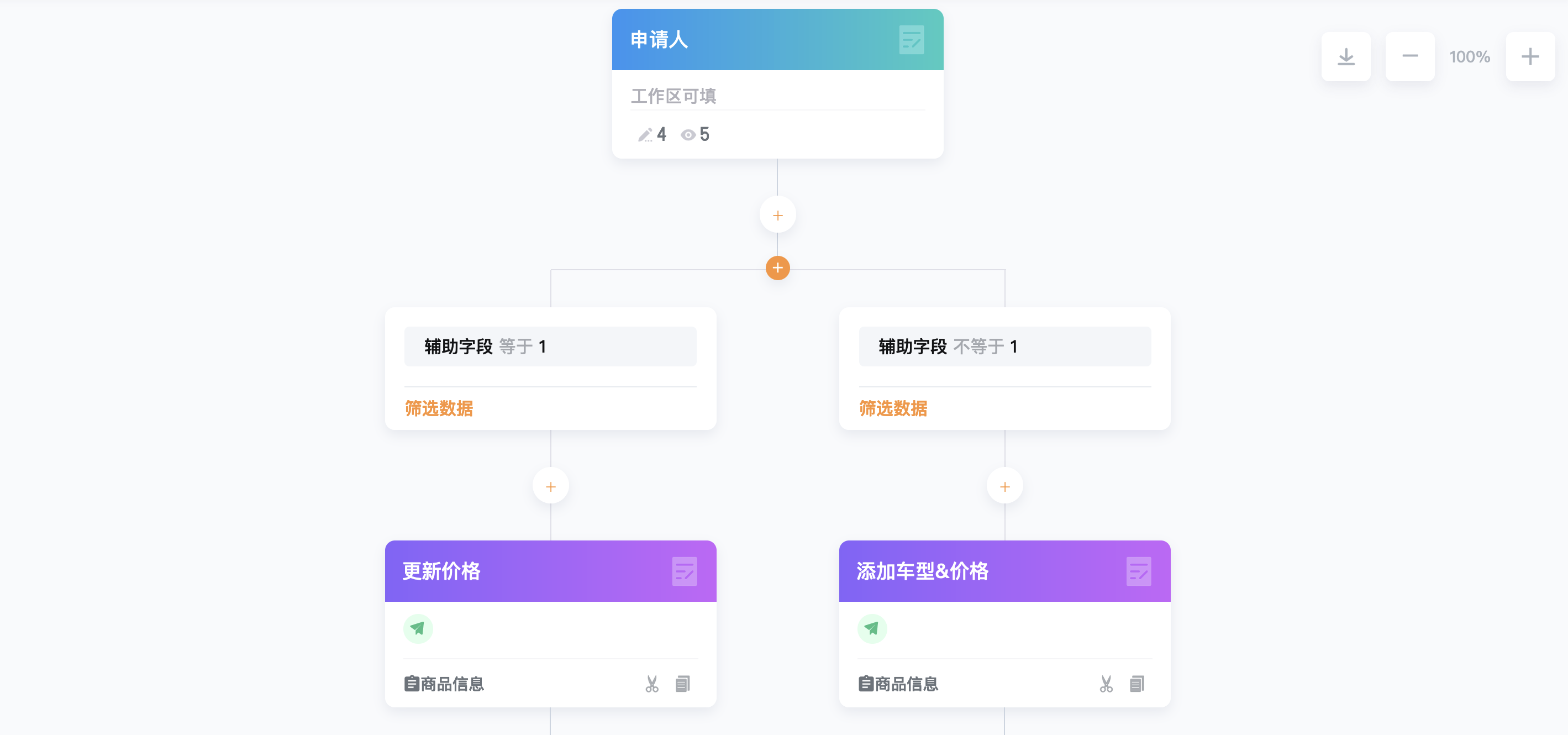The height and width of the screenshot is (735, 1568).
Task: Click 筛选数据 link in right branch
Action: pos(893,408)
